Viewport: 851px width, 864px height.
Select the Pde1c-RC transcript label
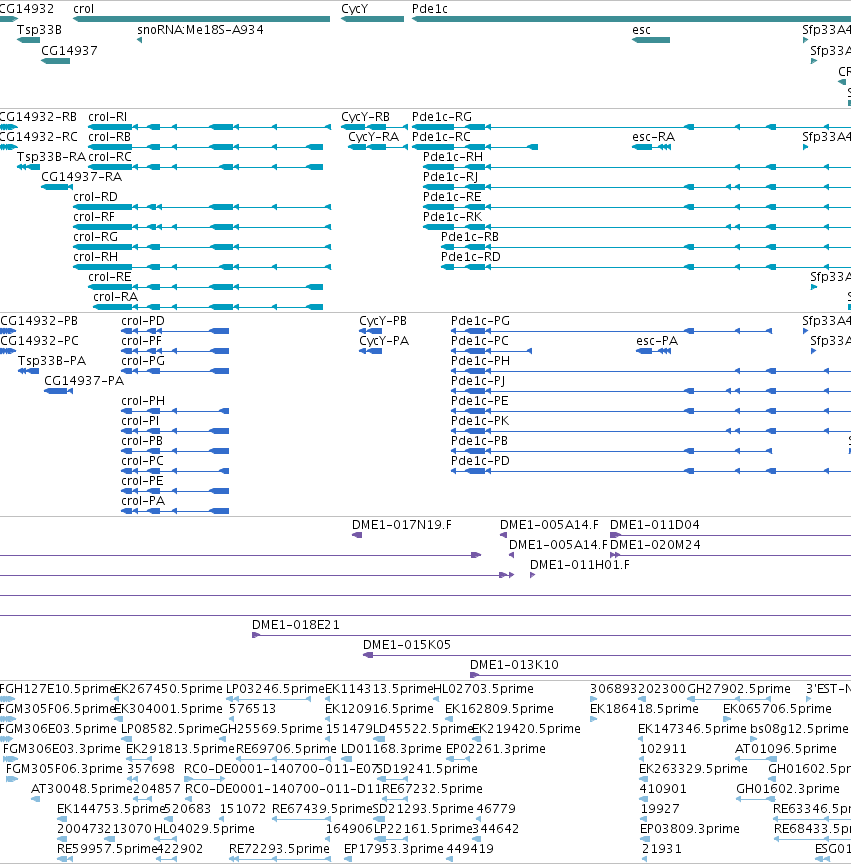pos(441,137)
